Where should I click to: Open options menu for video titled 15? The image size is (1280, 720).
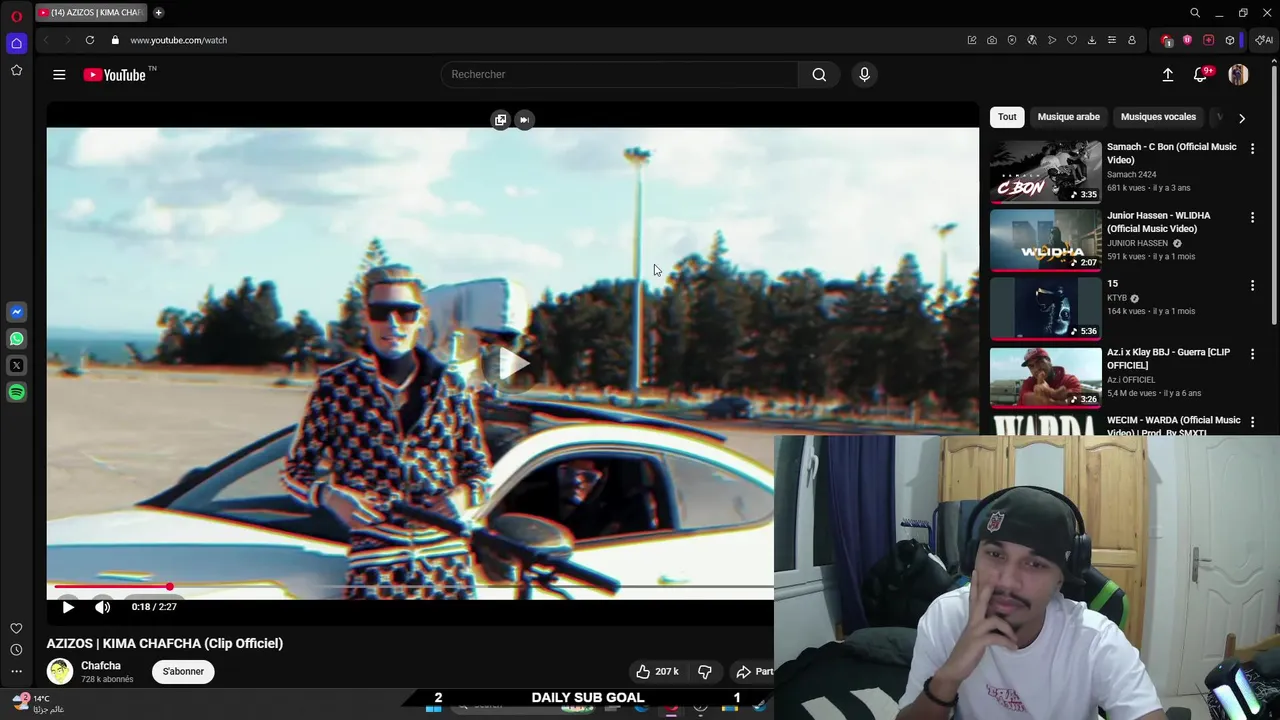point(1252,285)
